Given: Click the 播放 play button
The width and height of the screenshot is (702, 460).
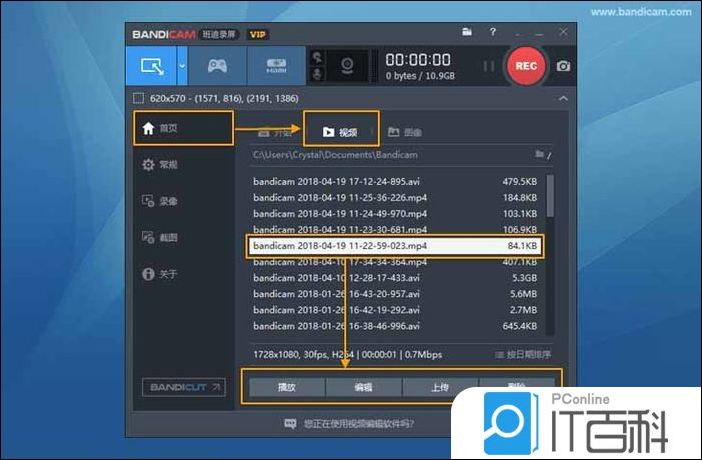Looking at the screenshot, I should (287, 387).
